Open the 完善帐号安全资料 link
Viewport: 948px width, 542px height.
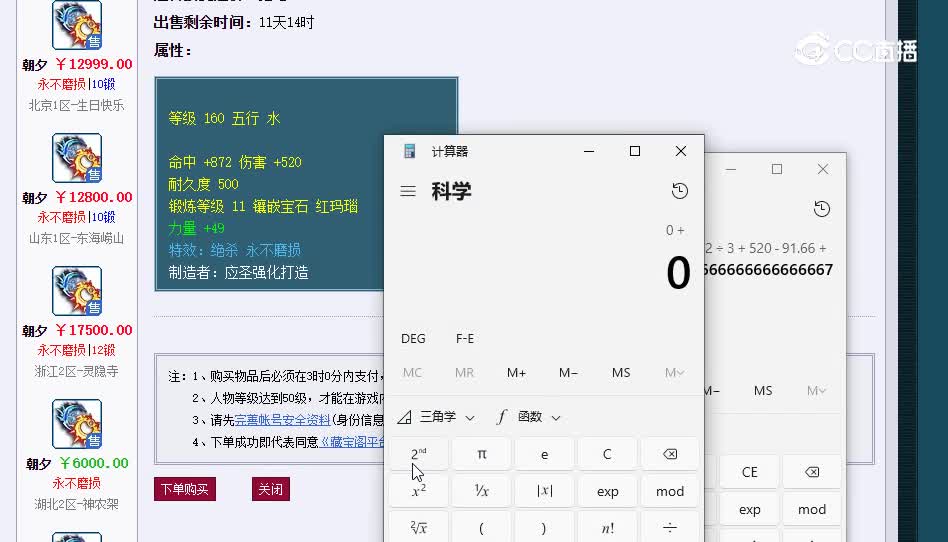[283, 420]
